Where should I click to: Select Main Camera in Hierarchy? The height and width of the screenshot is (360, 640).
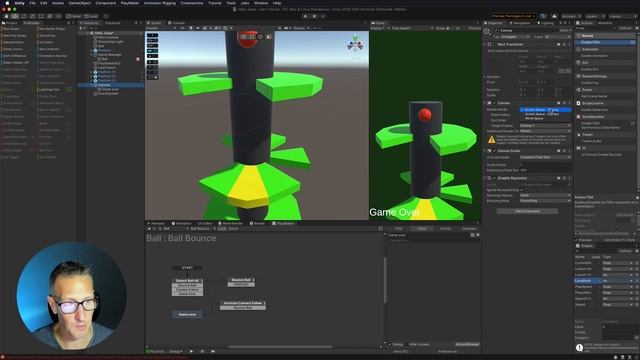pyautogui.click(x=108, y=38)
